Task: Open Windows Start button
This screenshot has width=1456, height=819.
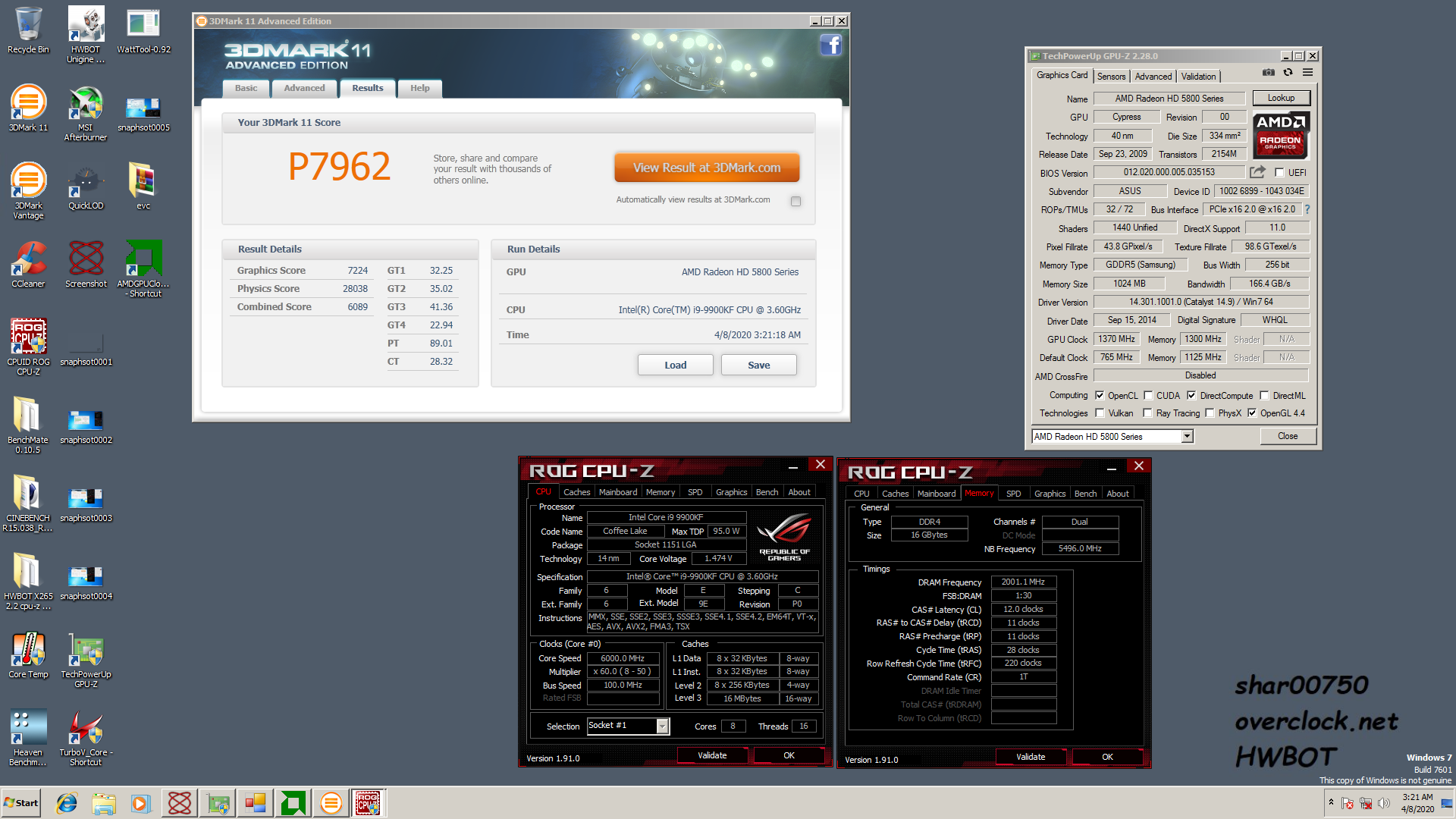Action: pos(20,803)
